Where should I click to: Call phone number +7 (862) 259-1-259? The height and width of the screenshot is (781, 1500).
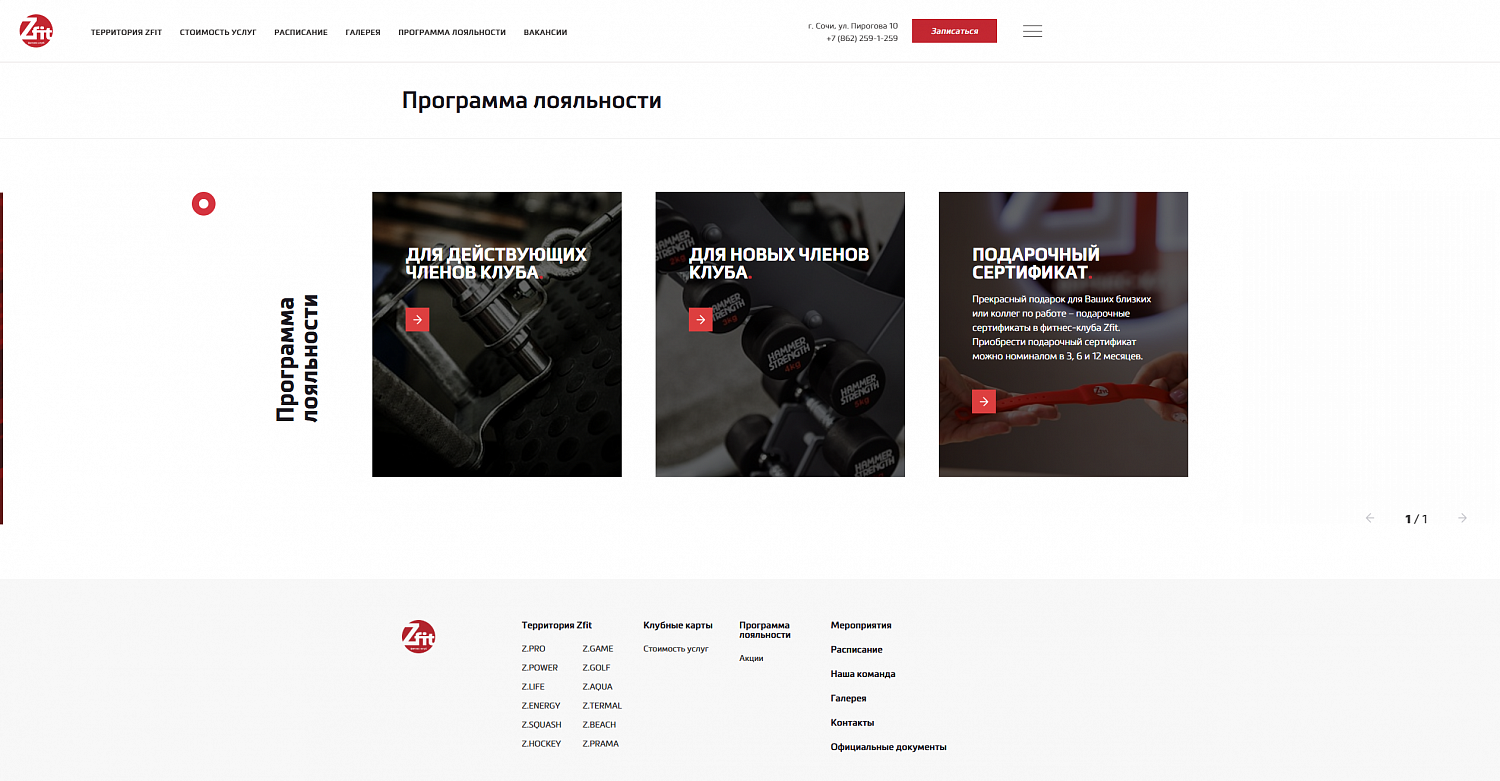pos(862,38)
